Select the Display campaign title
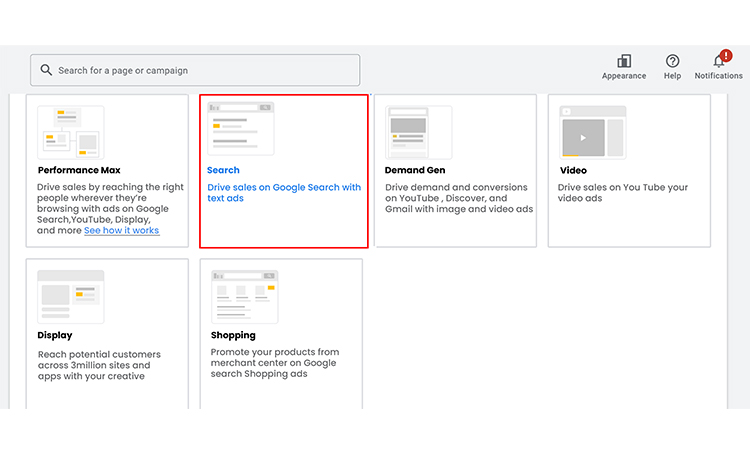750x450 pixels. point(55,335)
